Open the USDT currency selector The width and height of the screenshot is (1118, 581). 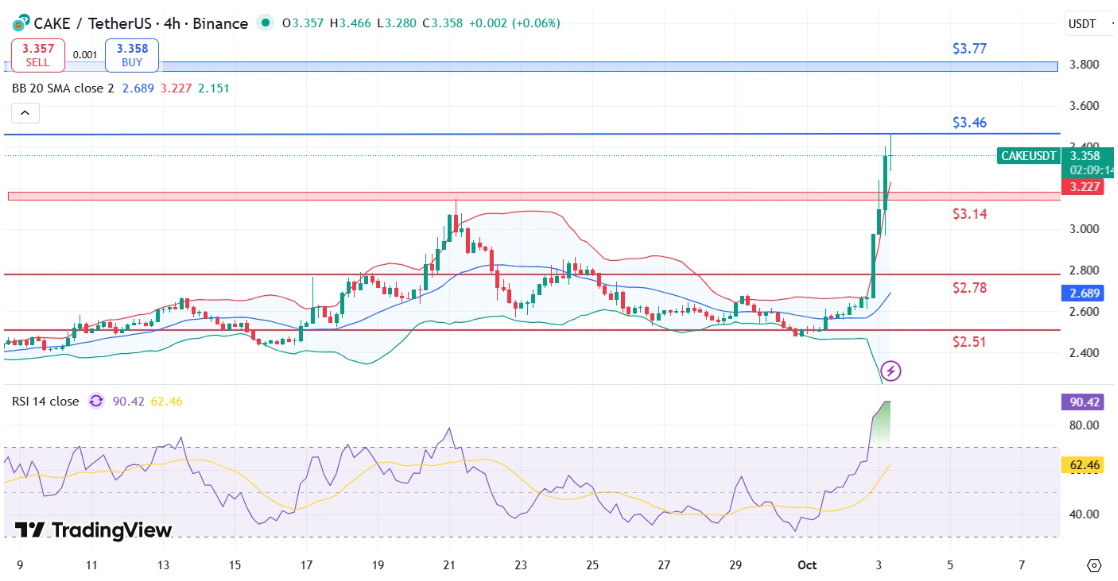pyautogui.click(x=1082, y=23)
